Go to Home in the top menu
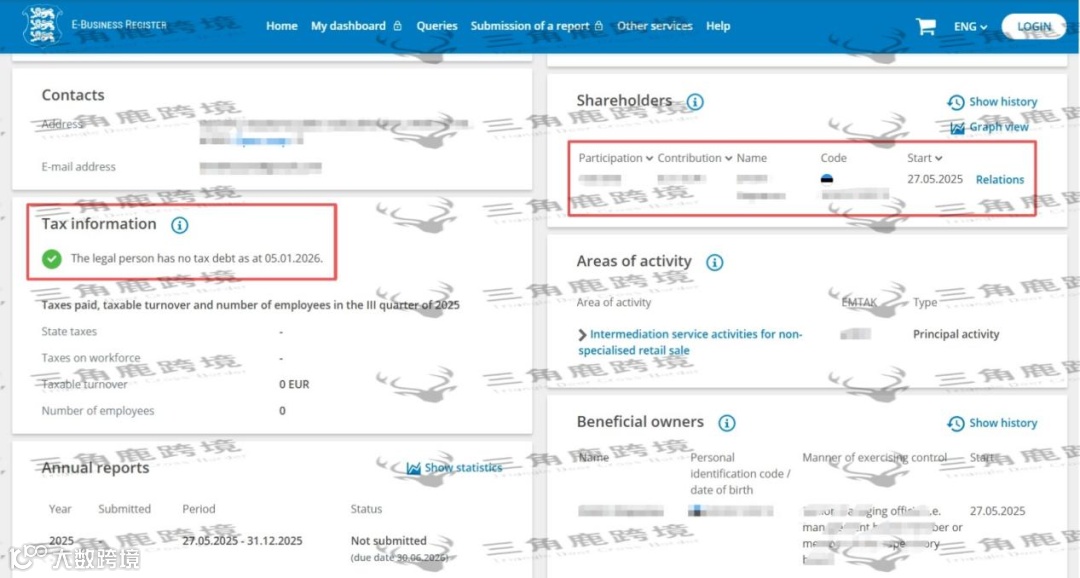This screenshot has height=578, width=1080. (x=282, y=25)
